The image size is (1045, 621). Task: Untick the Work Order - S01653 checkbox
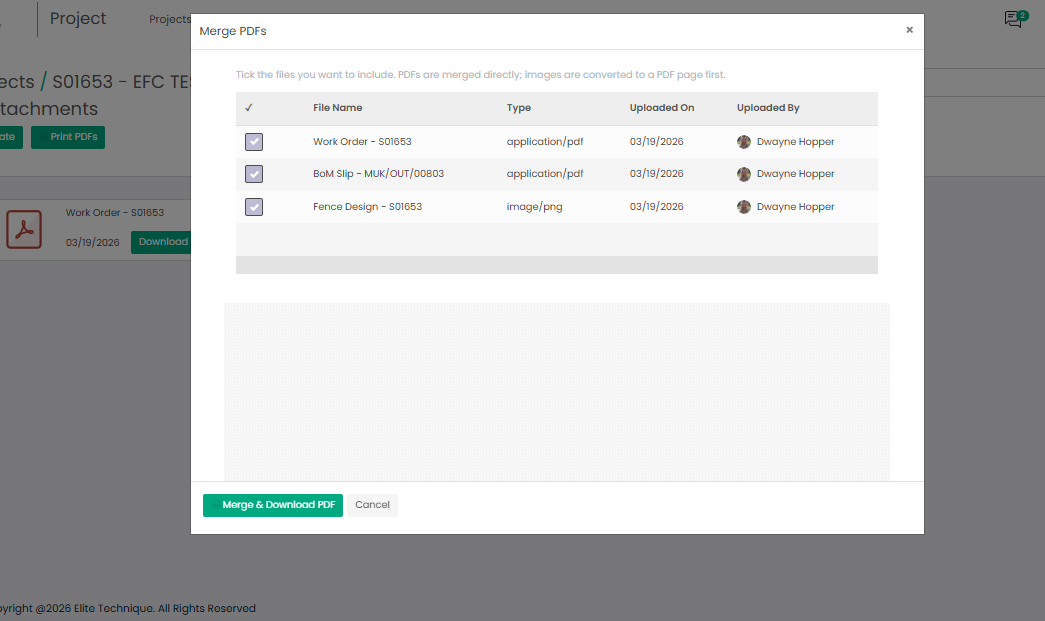[254, 142]
